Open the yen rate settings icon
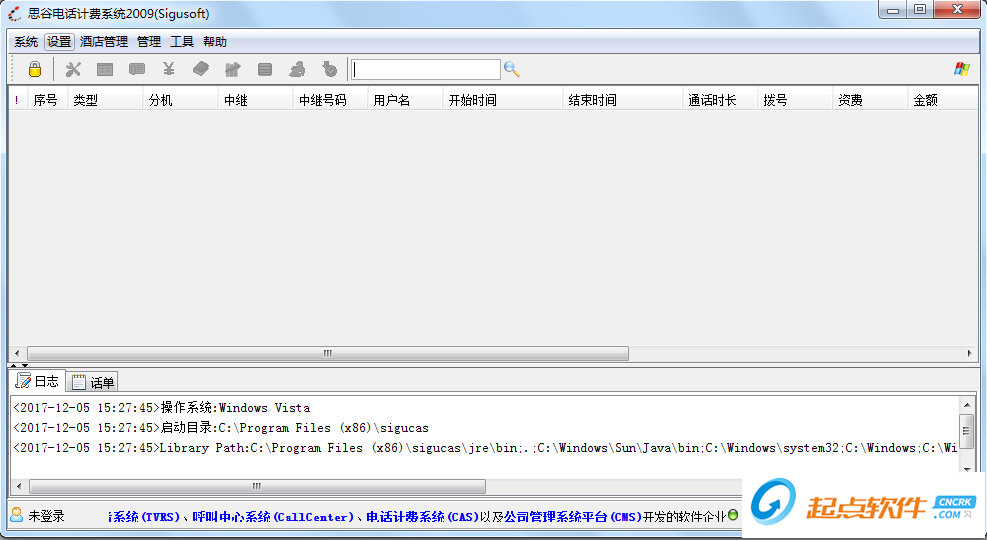 pyautogui.click(x=169, y=69)
